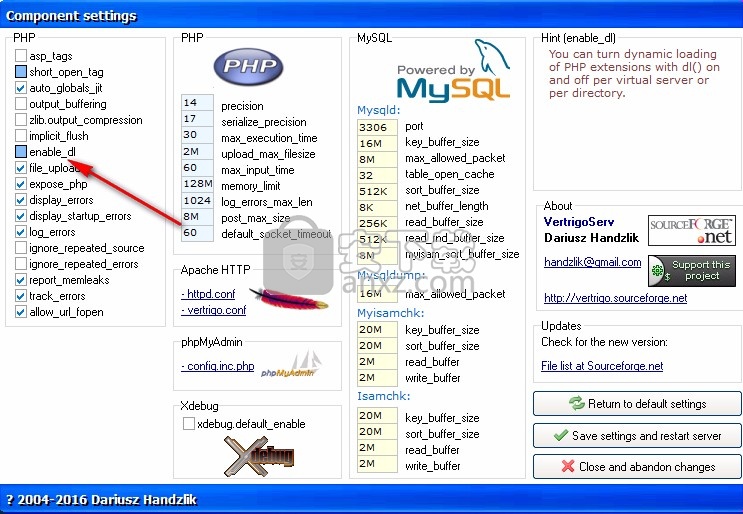This screenshot has width=743, height=514.
Task: Toggle the short_open_tag checkbox
Action: (x=20, y=72)
